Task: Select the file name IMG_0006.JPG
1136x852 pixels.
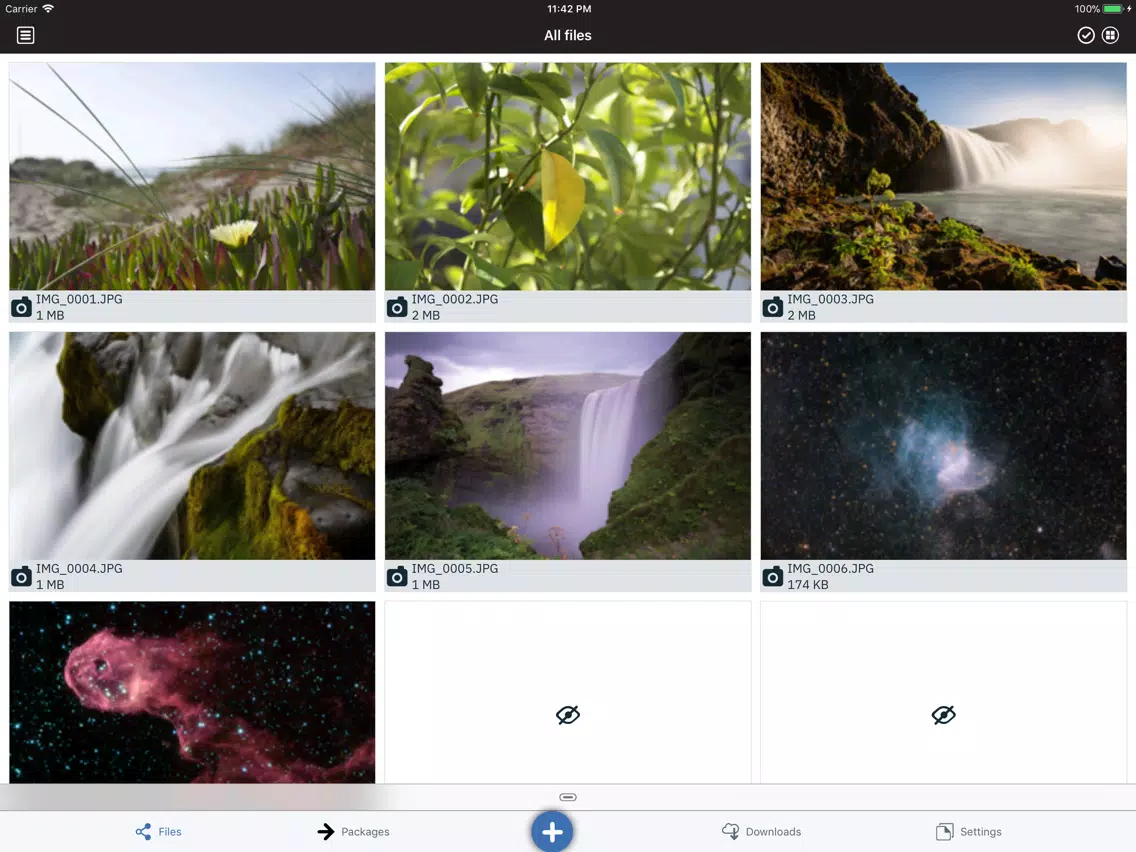Action: pos(830,569)
